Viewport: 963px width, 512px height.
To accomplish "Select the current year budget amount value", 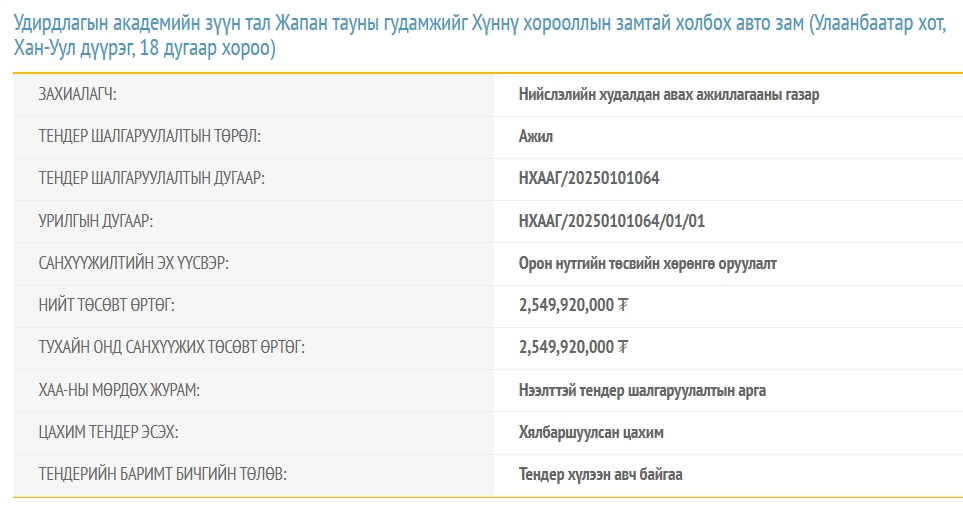I will point(574,348).
